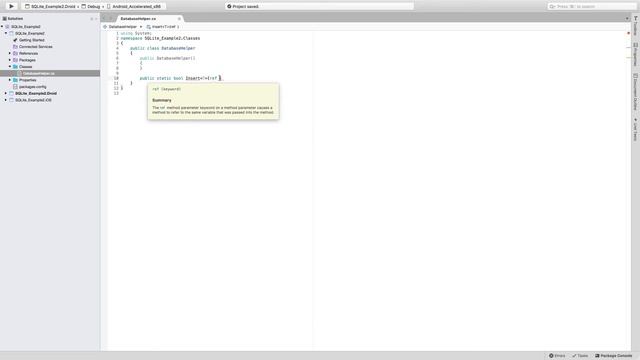Click the Classes folder icon
This screenshot has width=640, height=360.
point(15,67)
